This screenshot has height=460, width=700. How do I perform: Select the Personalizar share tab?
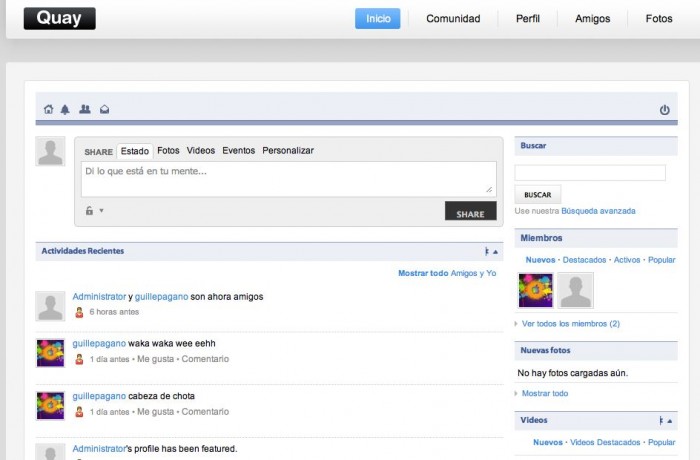pyautogui.click(x=288, y=151)
